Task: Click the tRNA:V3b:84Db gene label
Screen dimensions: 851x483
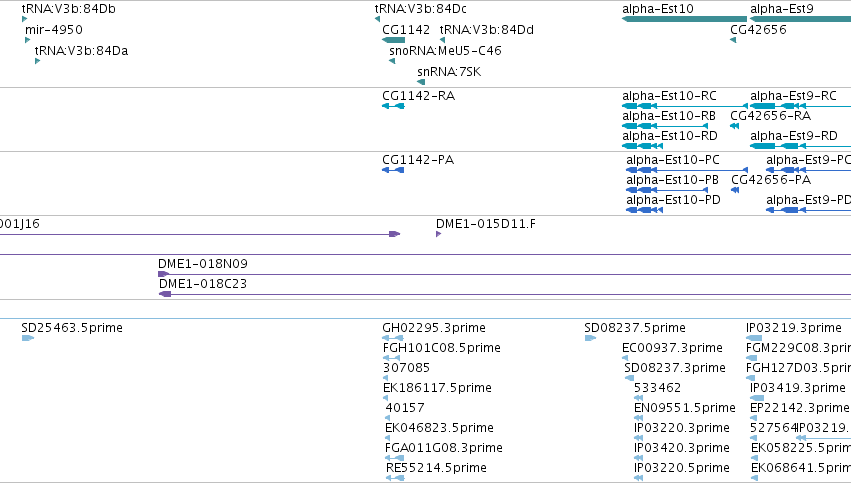Action: 68,9
